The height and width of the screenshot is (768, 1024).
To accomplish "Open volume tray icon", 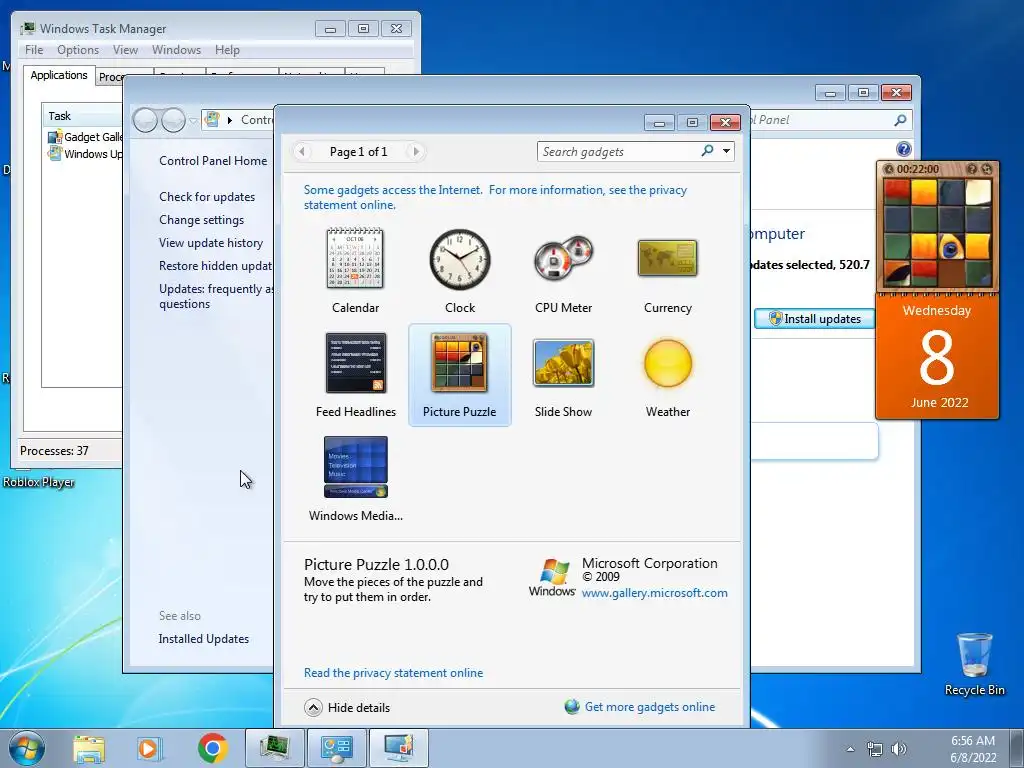I will point(899,749).
